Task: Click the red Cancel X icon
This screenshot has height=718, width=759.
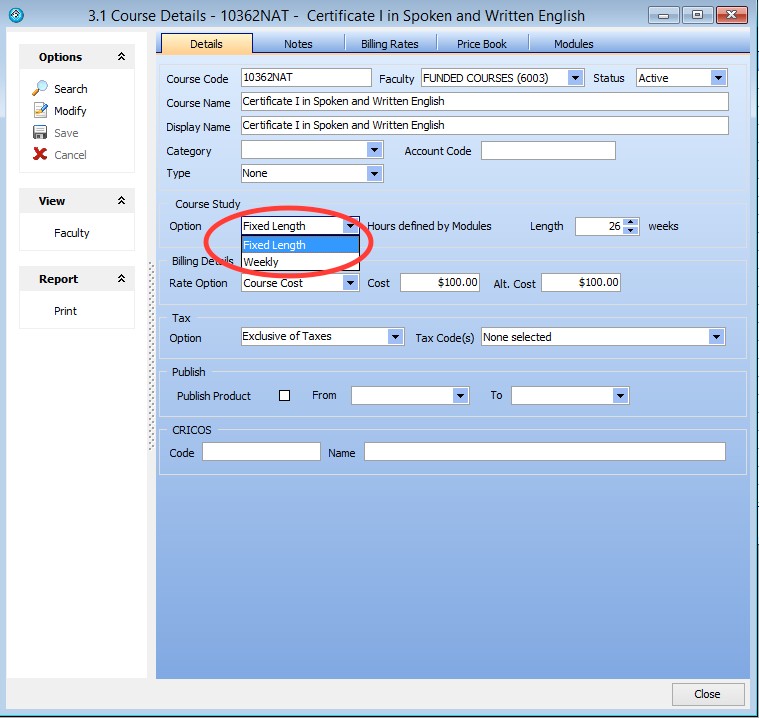Action: pyautogui.click(x=40, y=155)
